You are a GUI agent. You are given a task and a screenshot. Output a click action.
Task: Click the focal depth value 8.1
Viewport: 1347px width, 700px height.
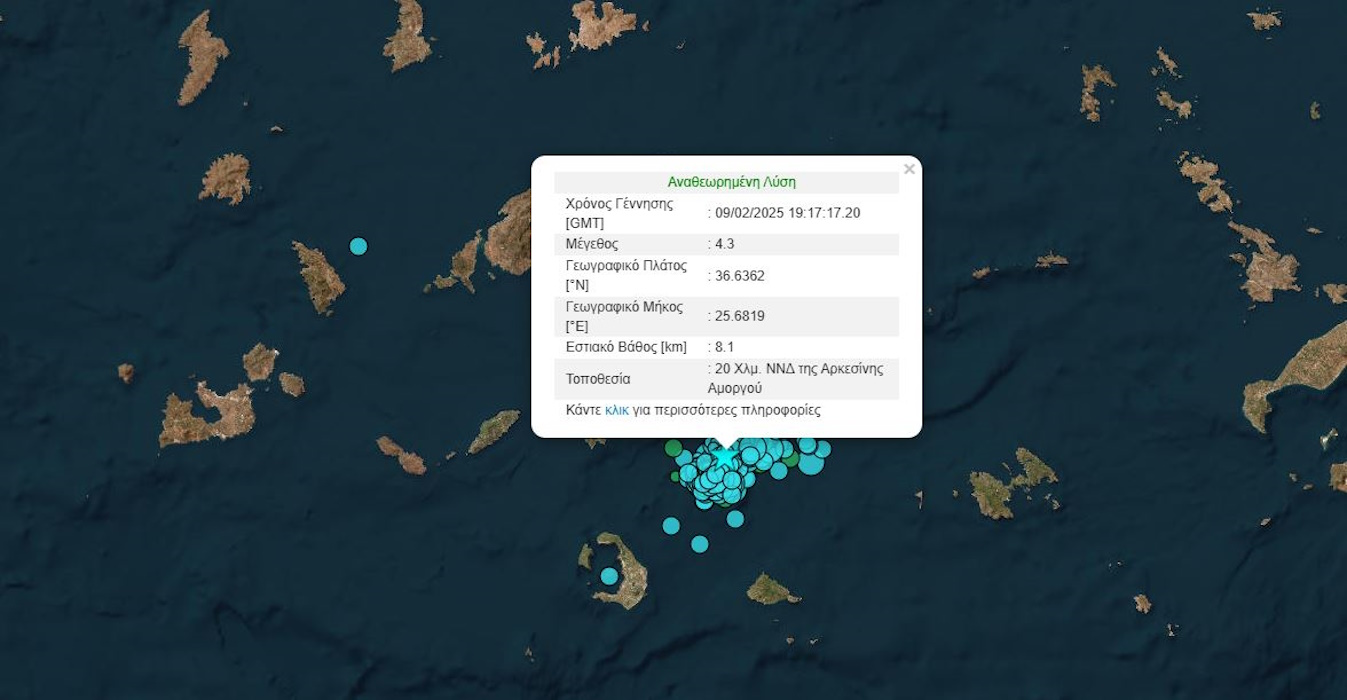pyautogui.click(x=724, y=347)
